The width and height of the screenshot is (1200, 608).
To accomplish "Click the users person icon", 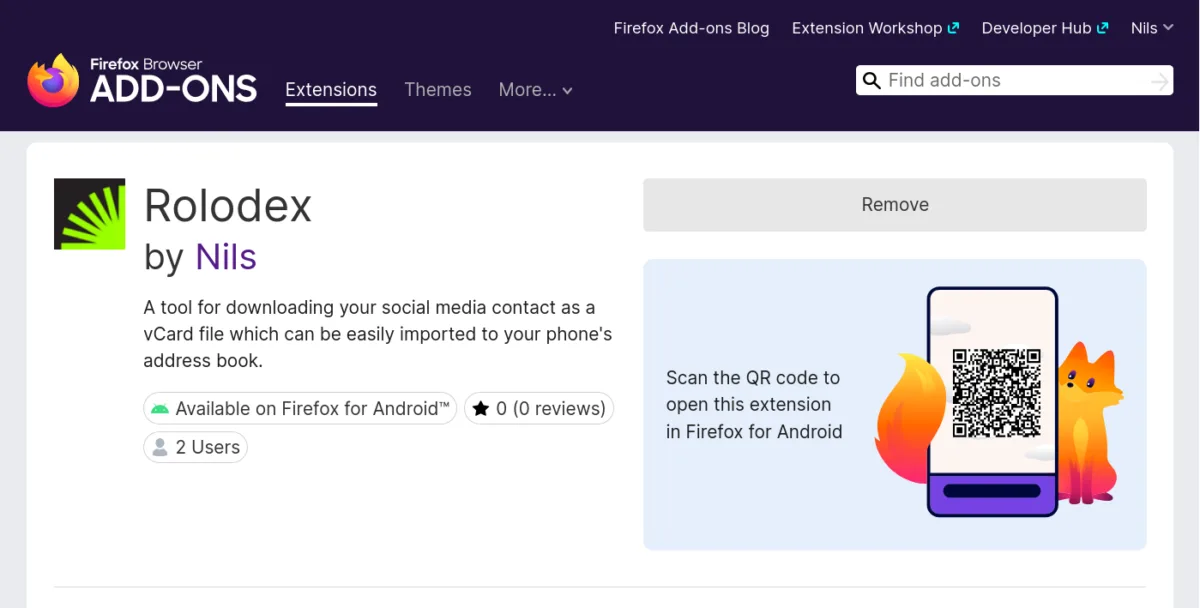I will pos(159,447).
